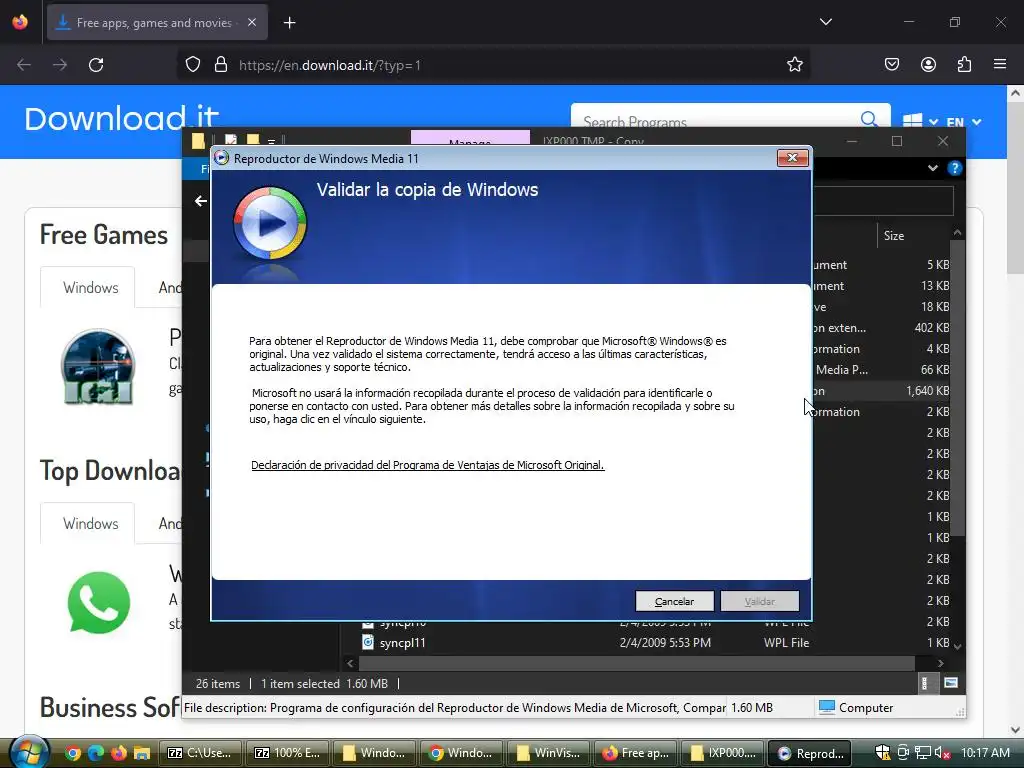Image resolution: width=1024 pixels, height=768 pixels.
Task: Click the vertical scrollbar in the Explorer file list
Action: point(957,388)
